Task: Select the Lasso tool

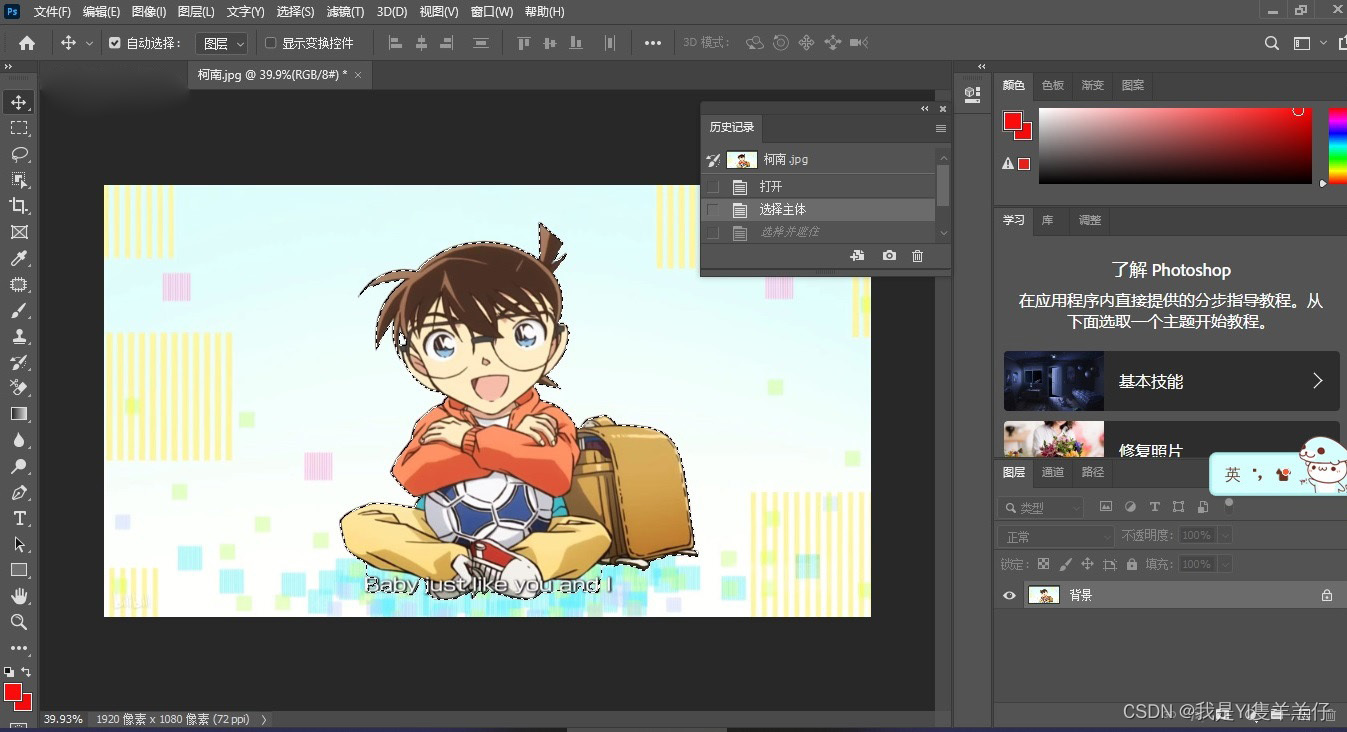Action: point(19,154)
